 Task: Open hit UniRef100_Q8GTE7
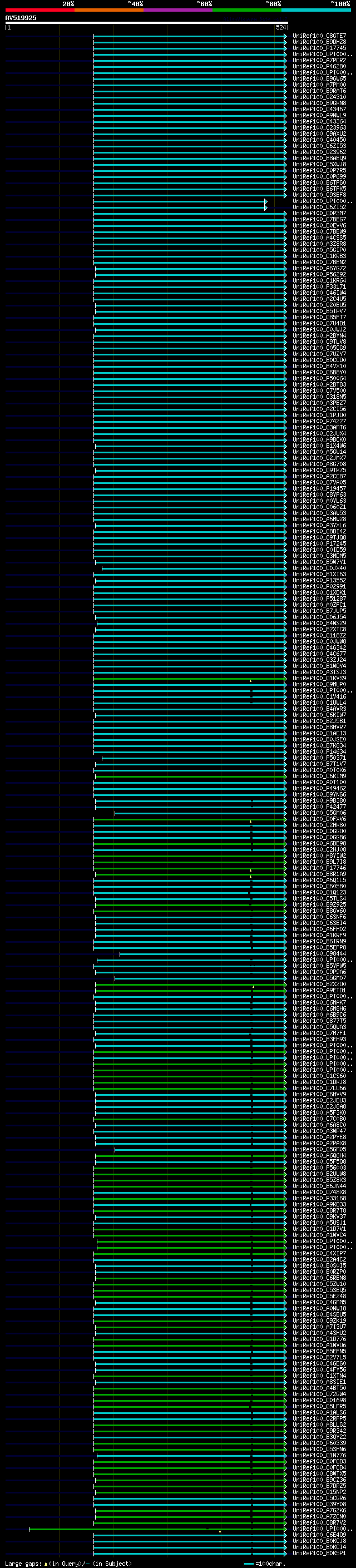[x=319, y=36]
